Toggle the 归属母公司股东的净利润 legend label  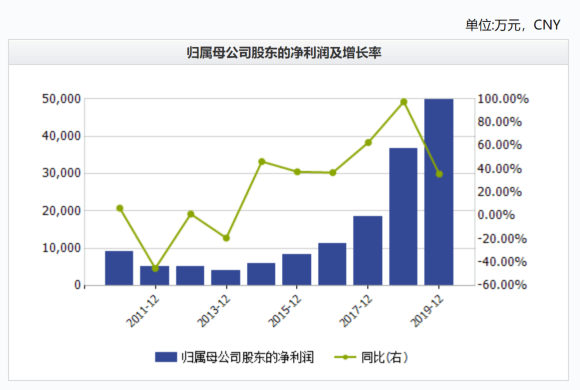[x=247, y=357]
